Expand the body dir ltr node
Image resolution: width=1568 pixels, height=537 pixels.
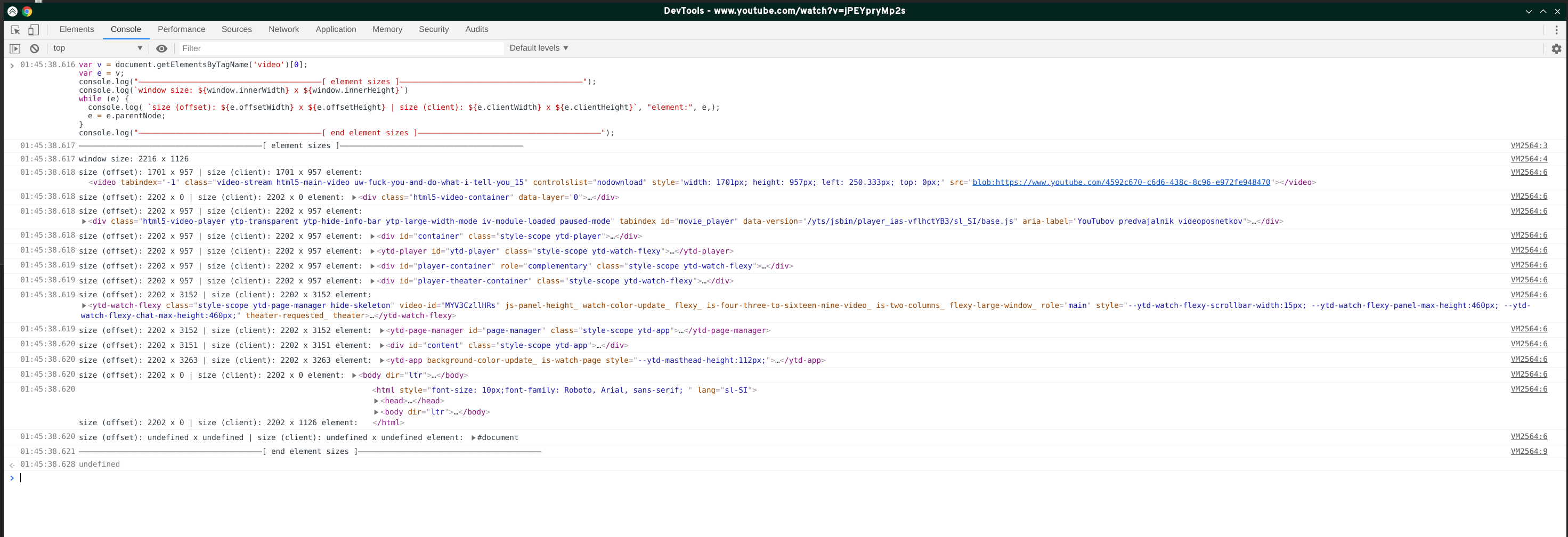[354, 375]
